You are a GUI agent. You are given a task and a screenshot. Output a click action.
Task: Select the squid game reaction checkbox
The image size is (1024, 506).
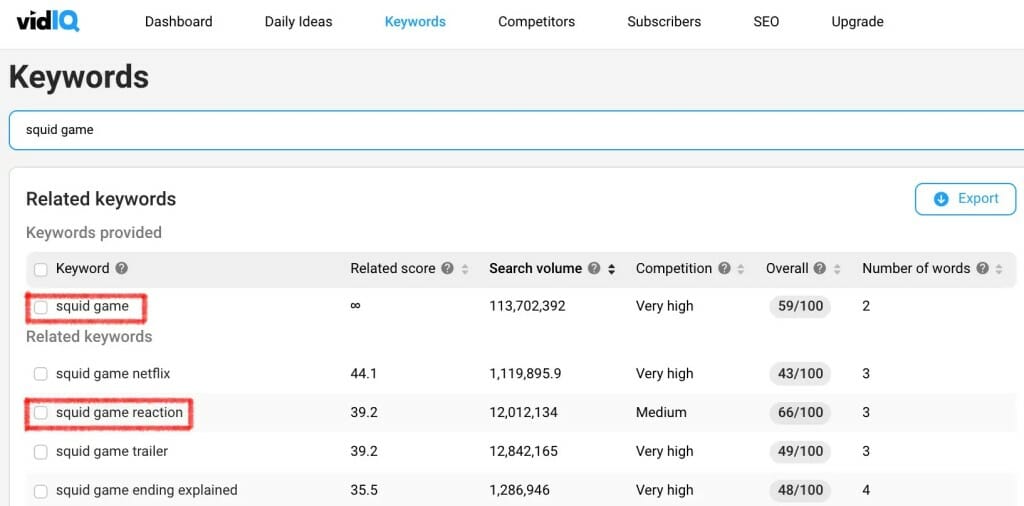41,413
